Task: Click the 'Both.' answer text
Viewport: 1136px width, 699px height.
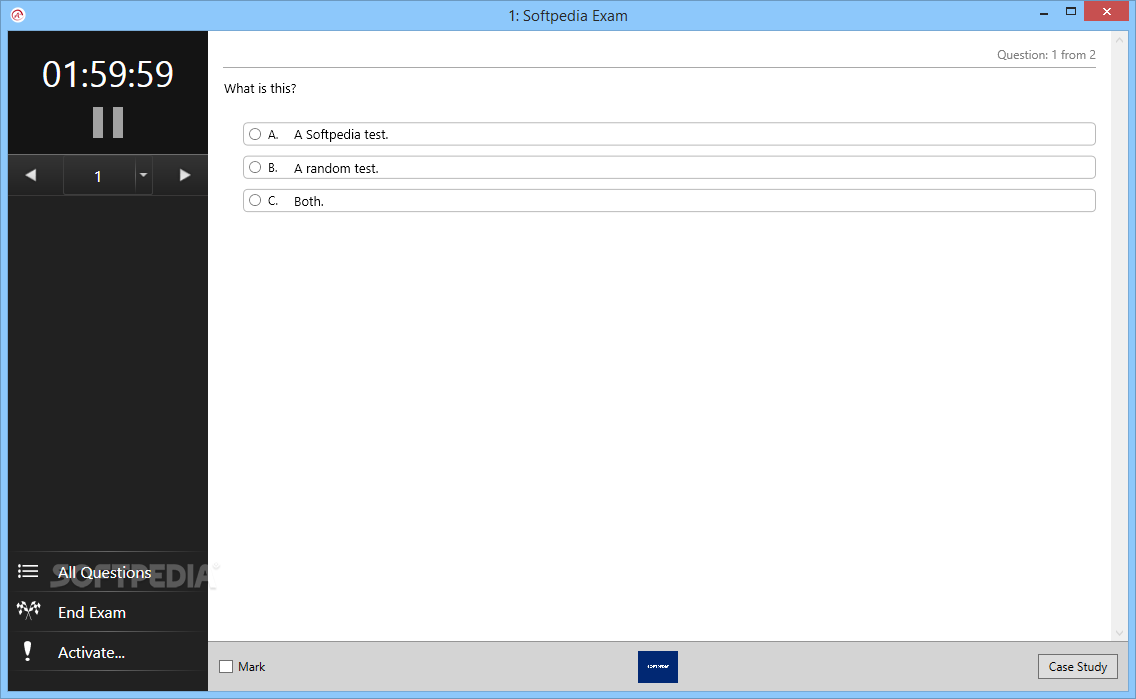Action: pyautogui.click(x=309, y=201)
